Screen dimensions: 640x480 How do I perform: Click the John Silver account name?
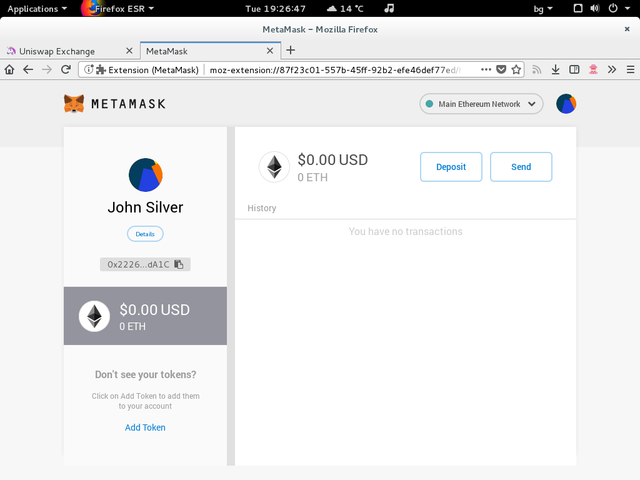[x=145, y=207]
